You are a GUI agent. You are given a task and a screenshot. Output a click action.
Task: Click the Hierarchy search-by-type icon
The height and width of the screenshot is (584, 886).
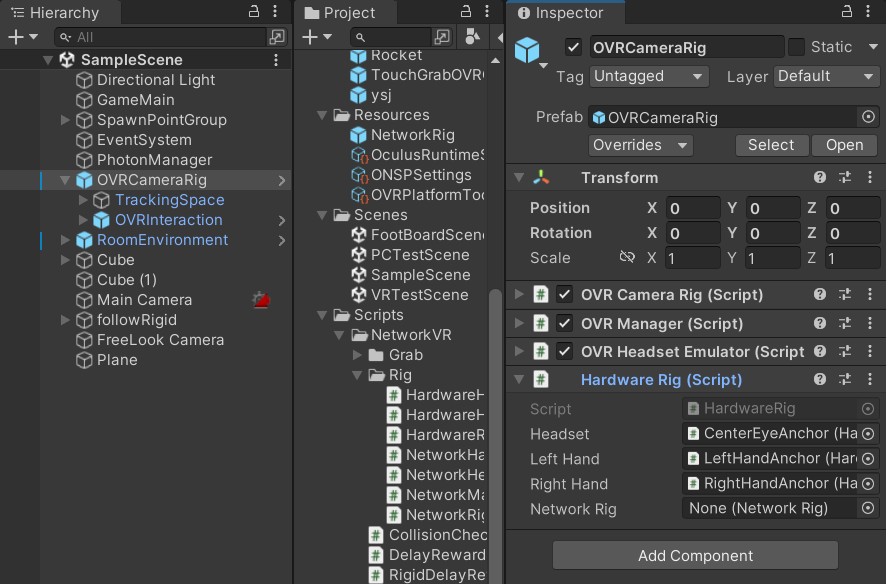click(277, 37)
